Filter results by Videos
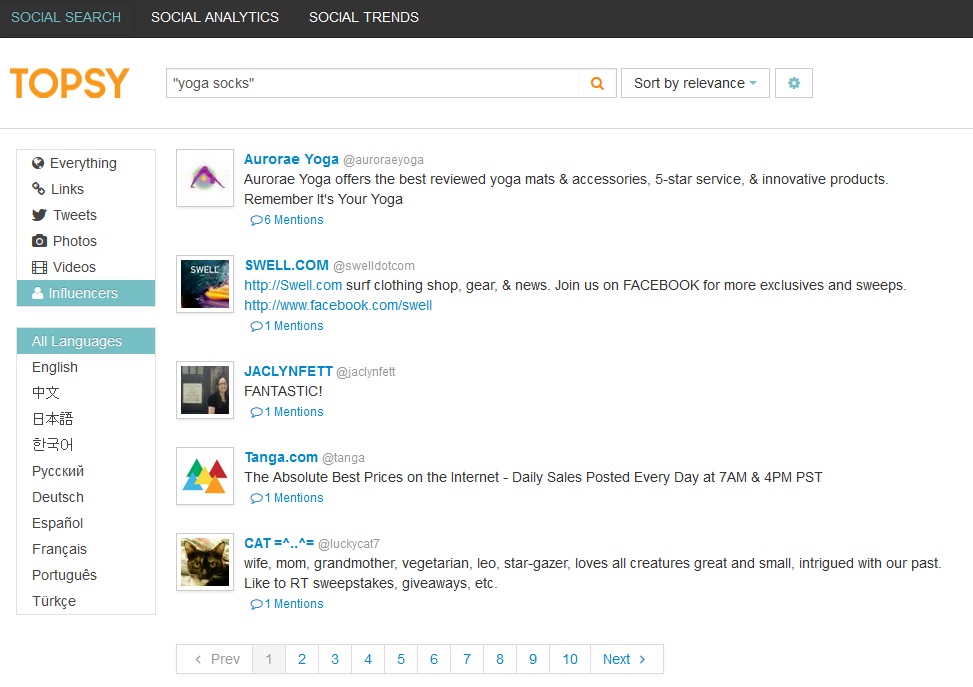973x687 pixels. tap(86, 267)
